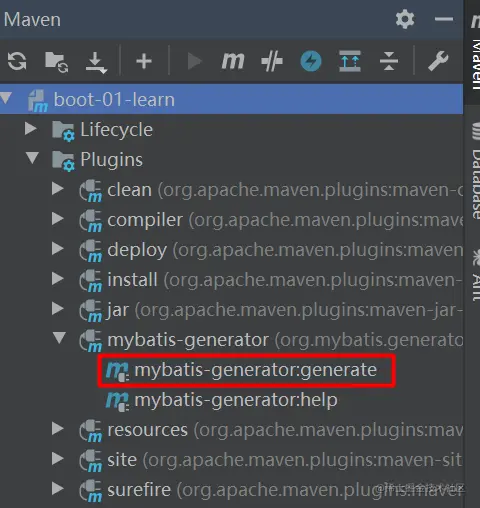Viewport: 480px width, 508px height.
Task: Click the install plugin plug icon
Action: point(91,281)
